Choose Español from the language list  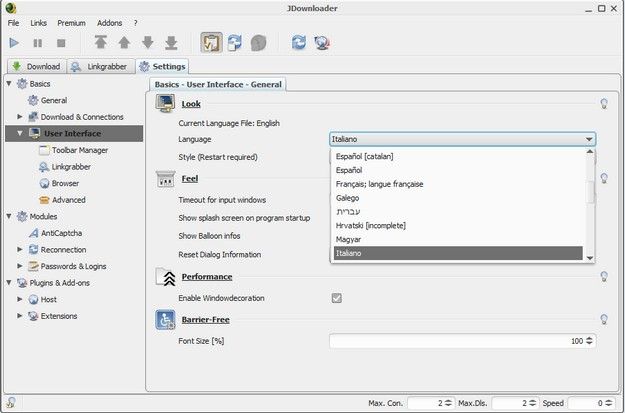(x=458, y=170)
